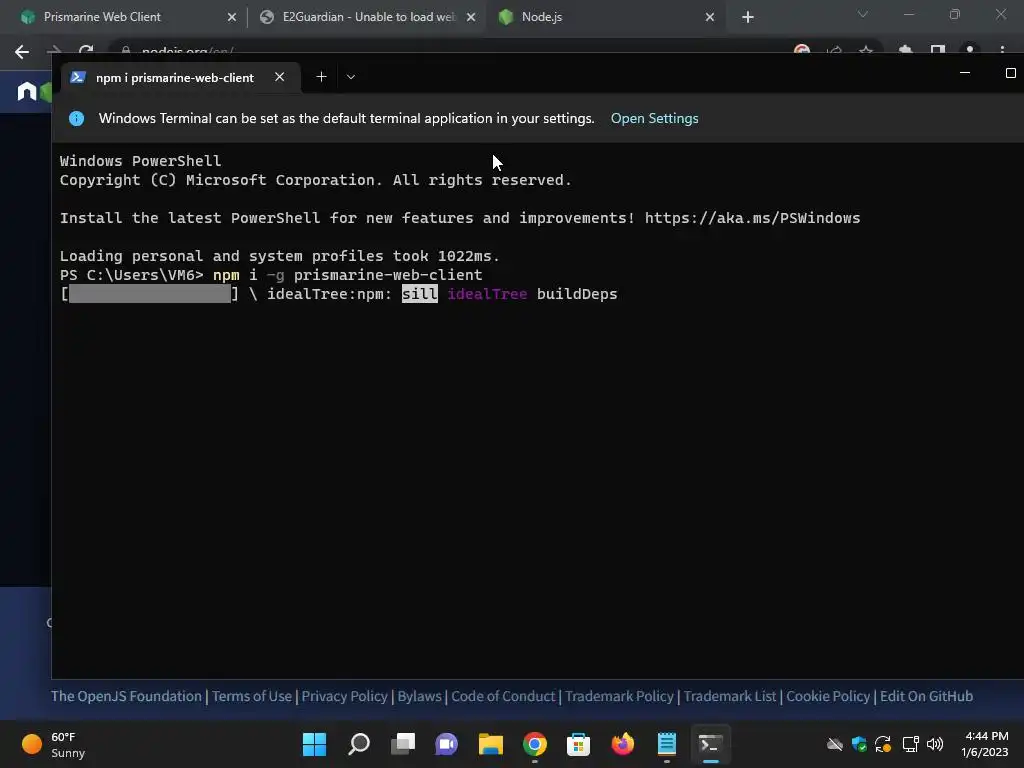
Task: Open the Chrome tab search chevron
Action: 863,14
